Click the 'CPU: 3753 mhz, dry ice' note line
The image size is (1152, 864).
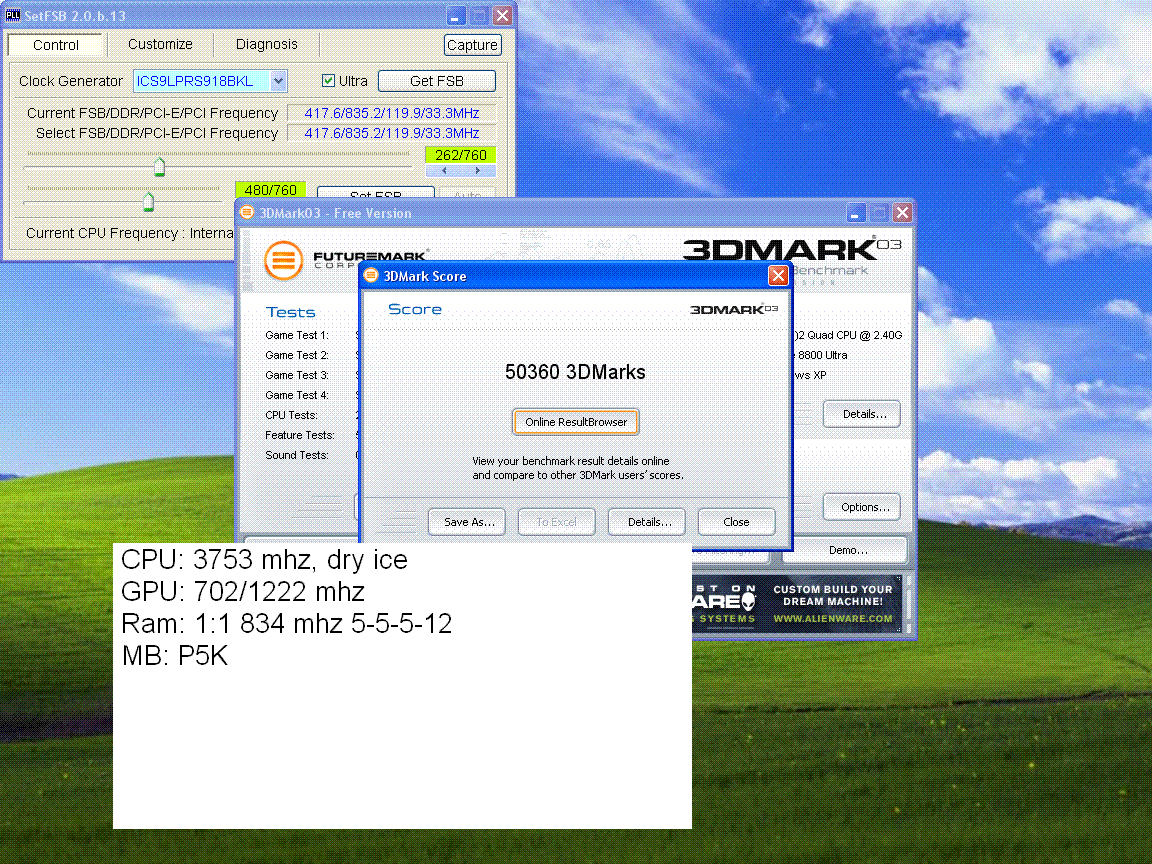[x=264, y=560]
